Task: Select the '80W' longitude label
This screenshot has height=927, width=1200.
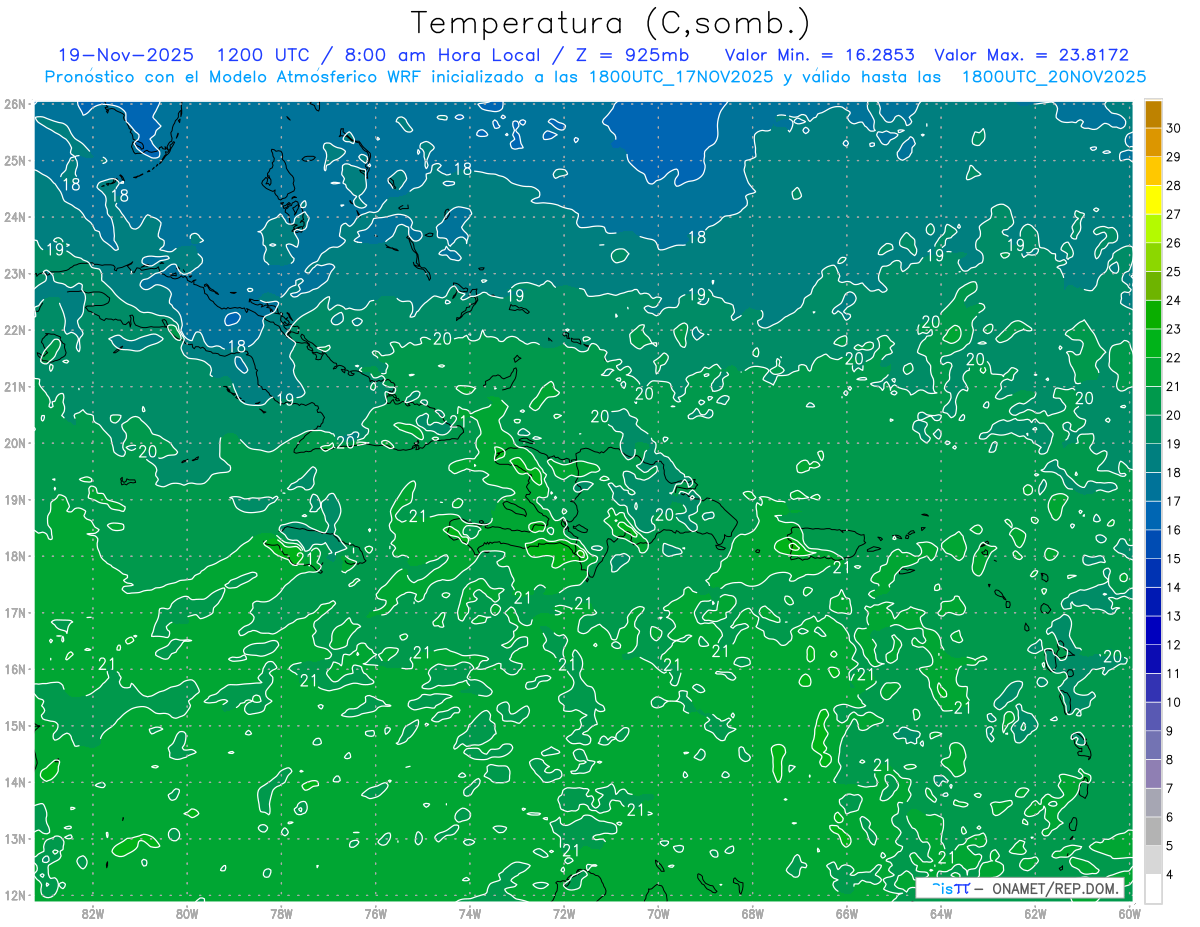Action: tap(186, 913)
